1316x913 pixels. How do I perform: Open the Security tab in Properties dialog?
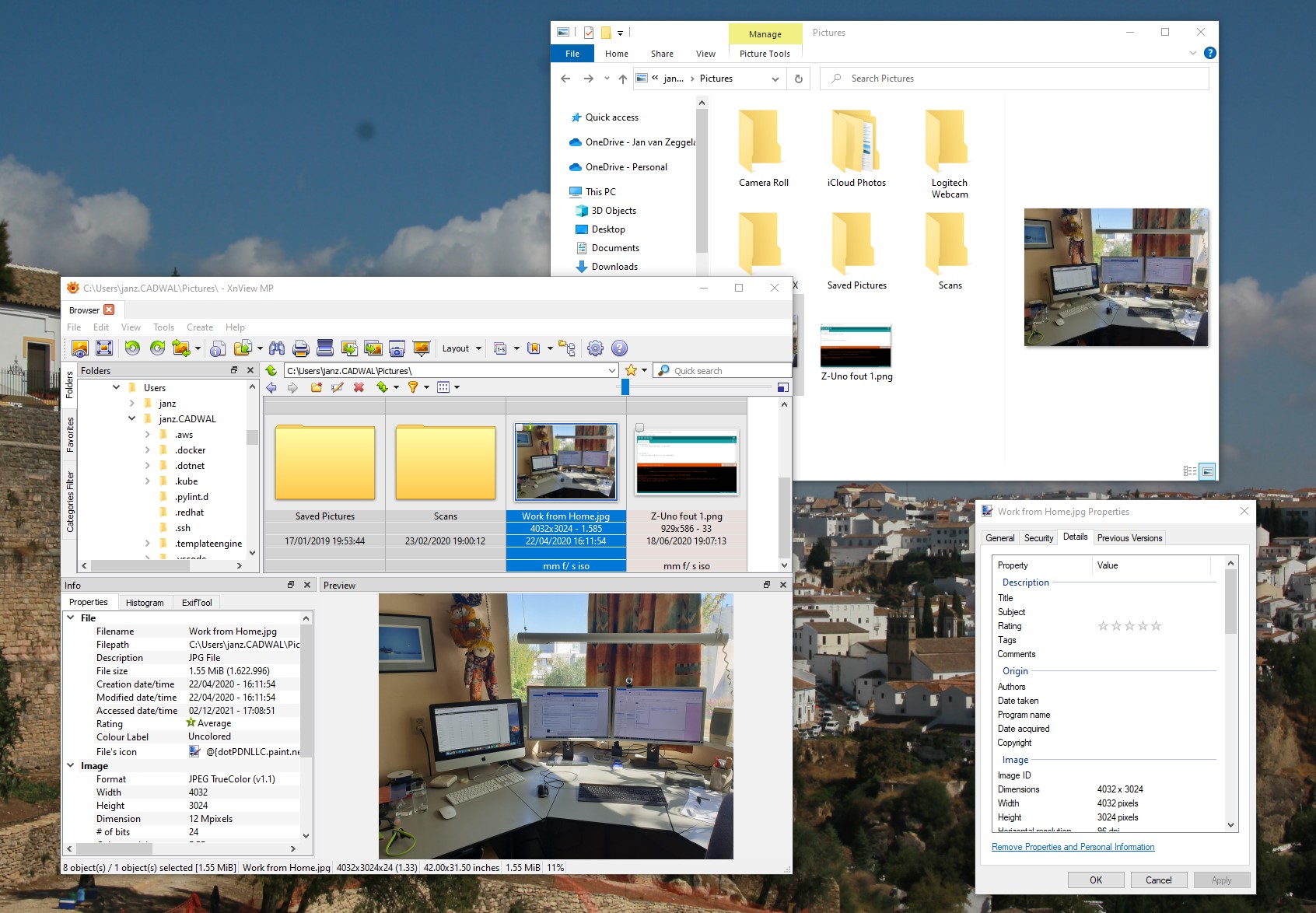[1038, 538]
